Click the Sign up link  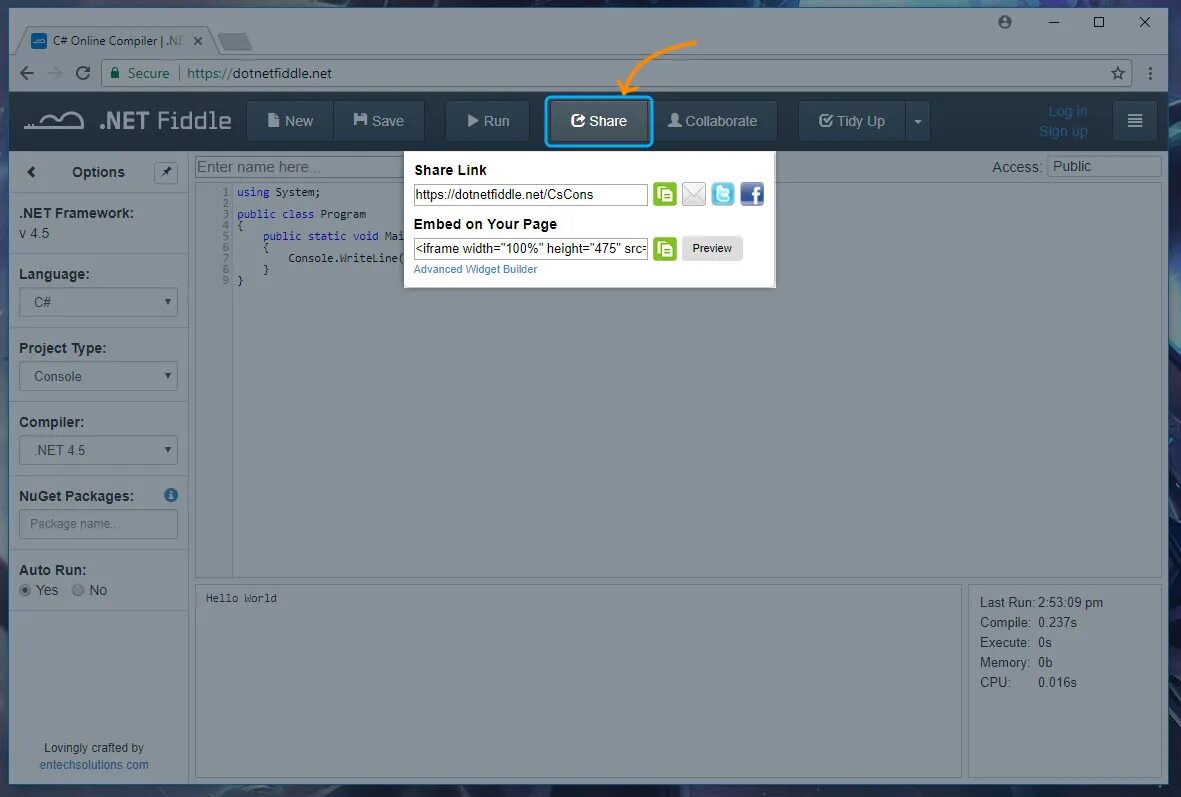[1063, 131]
